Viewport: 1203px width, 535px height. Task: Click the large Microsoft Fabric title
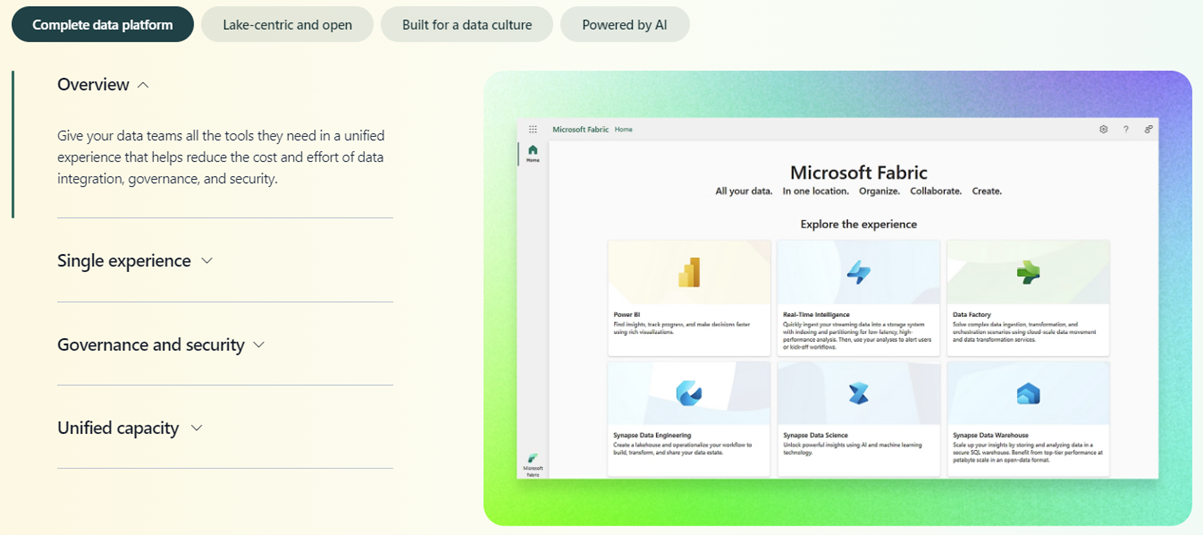(x=859, y=172)
